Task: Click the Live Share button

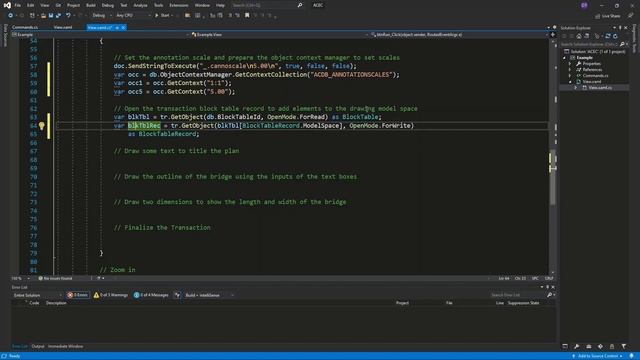Action: pos(607,16)
